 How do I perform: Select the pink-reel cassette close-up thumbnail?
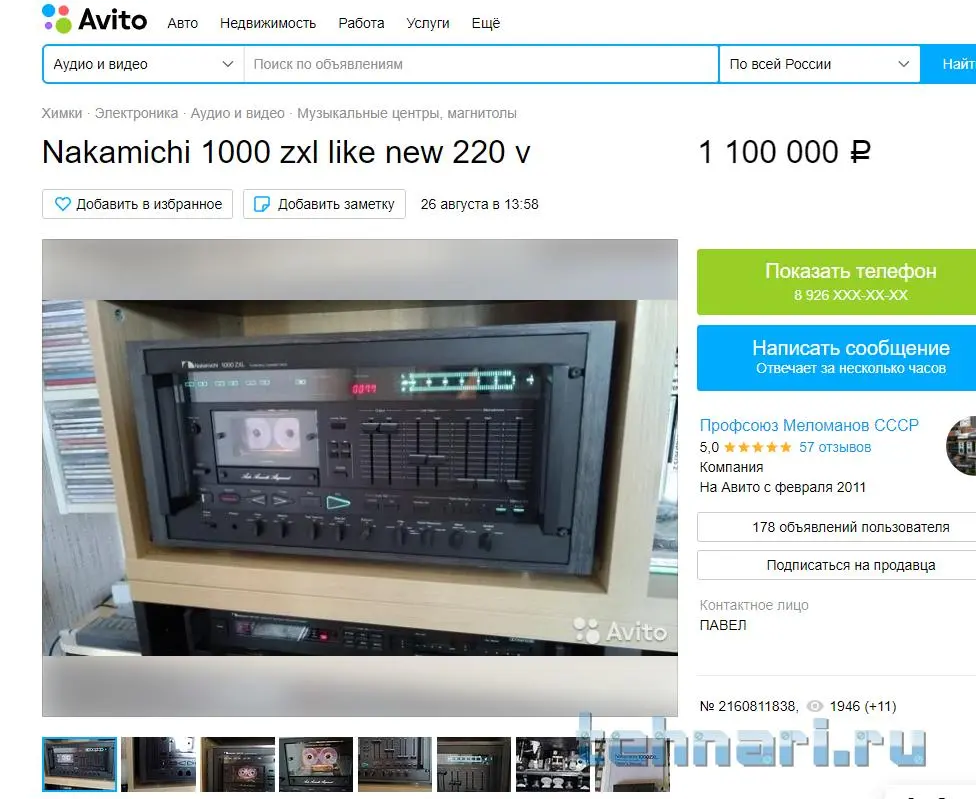click(316, 764)
